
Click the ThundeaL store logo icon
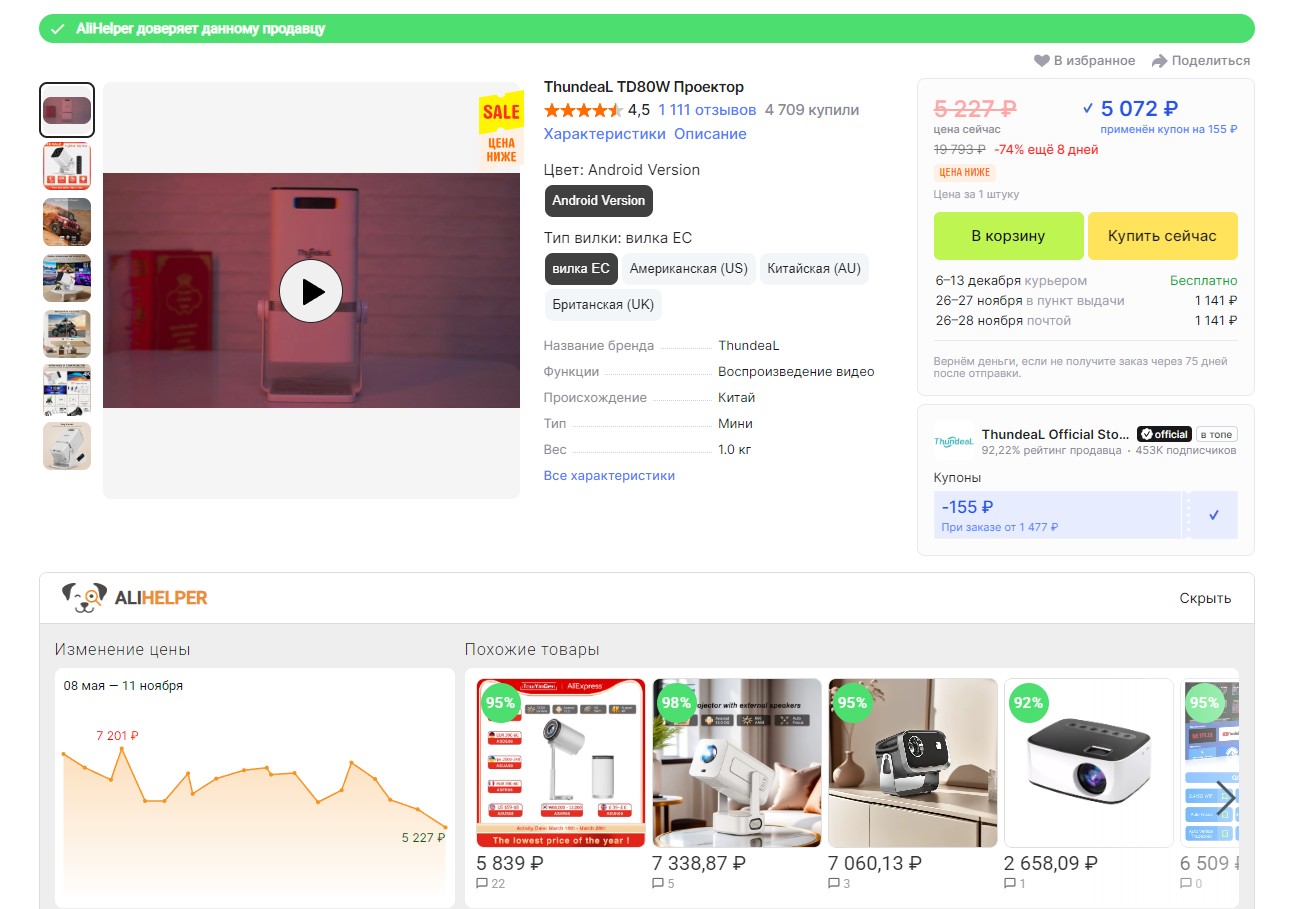[953, 441]
